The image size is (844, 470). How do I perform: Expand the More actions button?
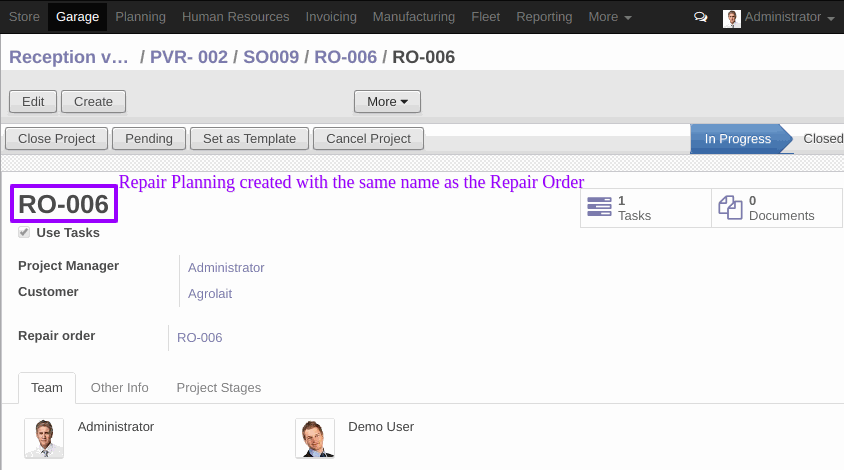click(387, 102)
